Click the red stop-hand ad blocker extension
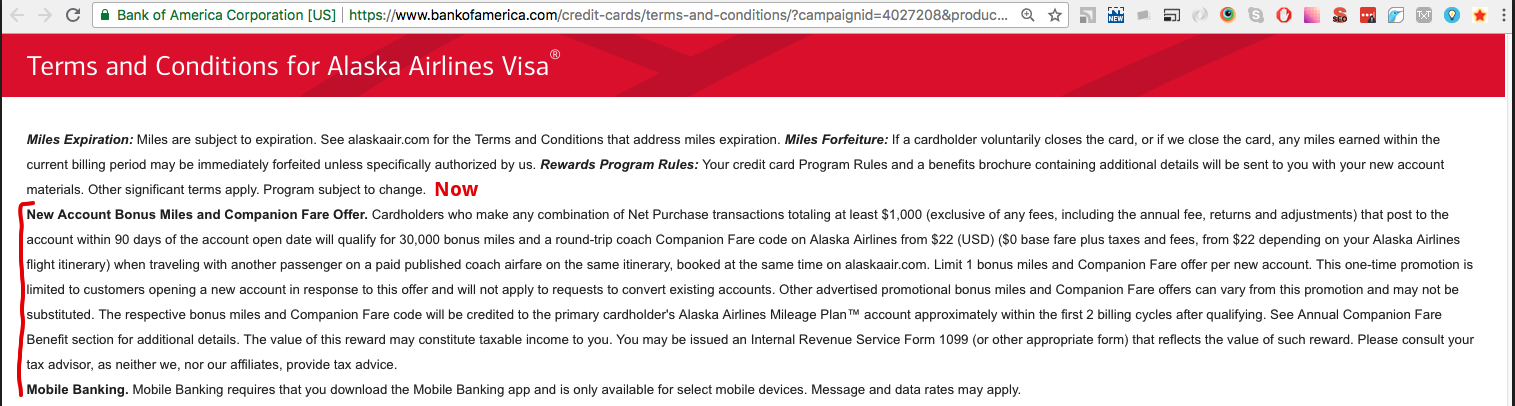This screenshot has height=406, width=1515. (1284, 15)
